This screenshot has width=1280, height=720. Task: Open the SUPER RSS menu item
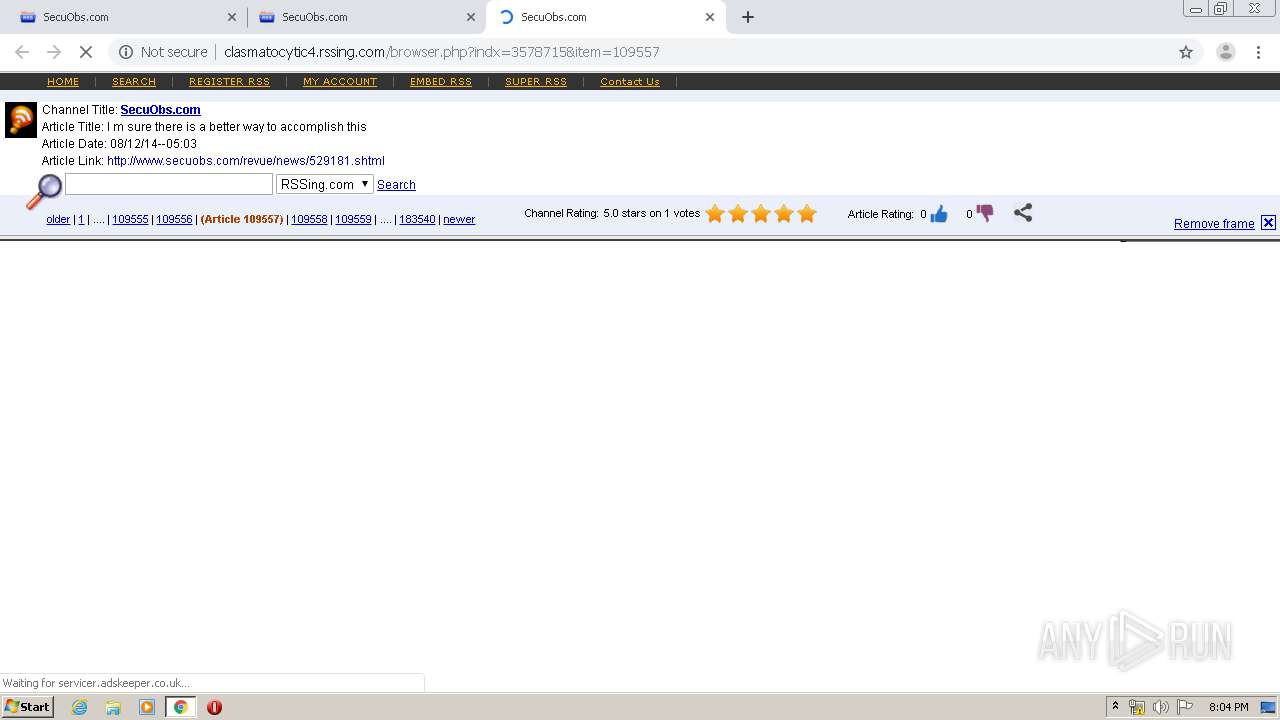pos(536,82)
